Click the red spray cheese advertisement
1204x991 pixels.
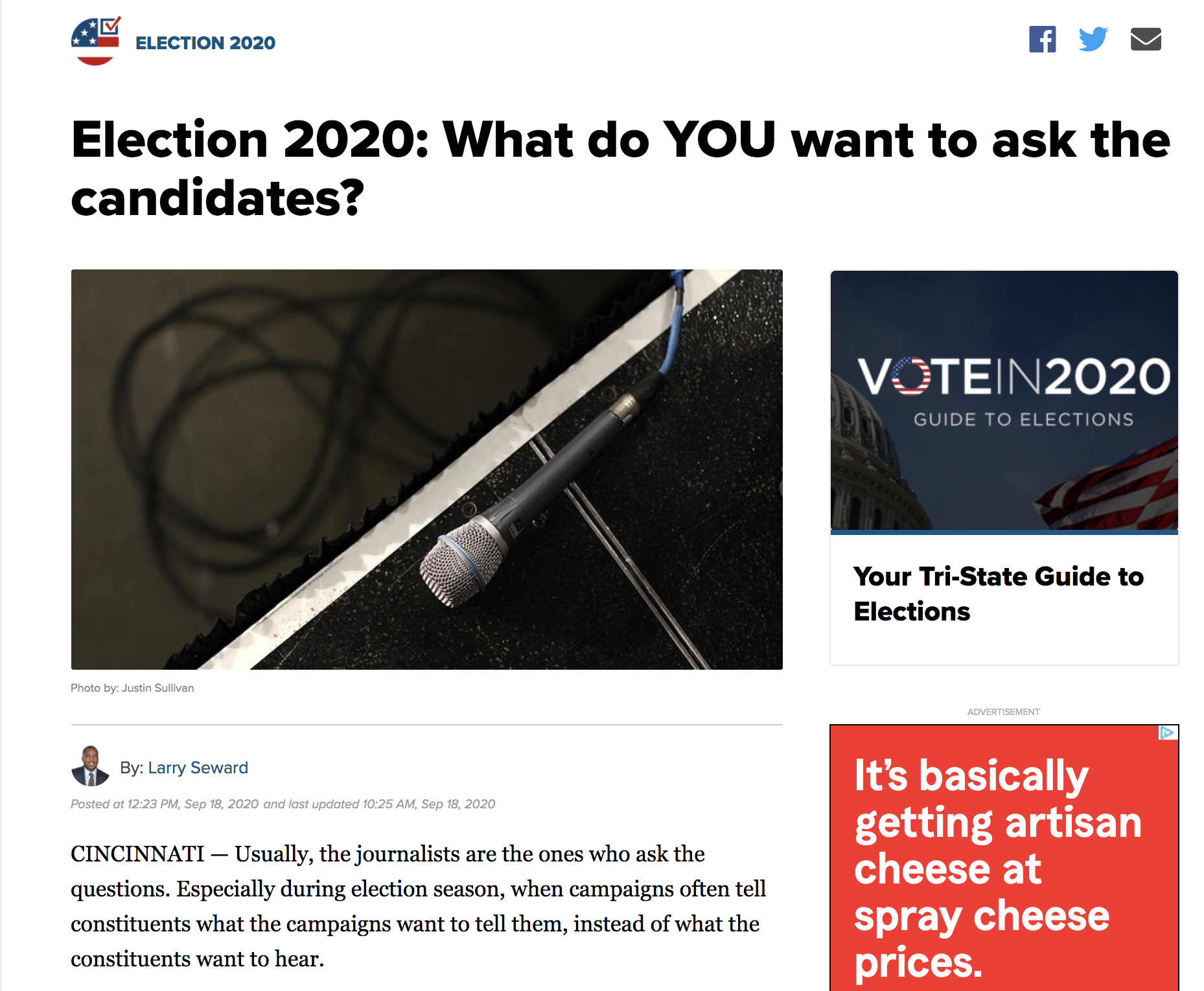[1003, 868]
